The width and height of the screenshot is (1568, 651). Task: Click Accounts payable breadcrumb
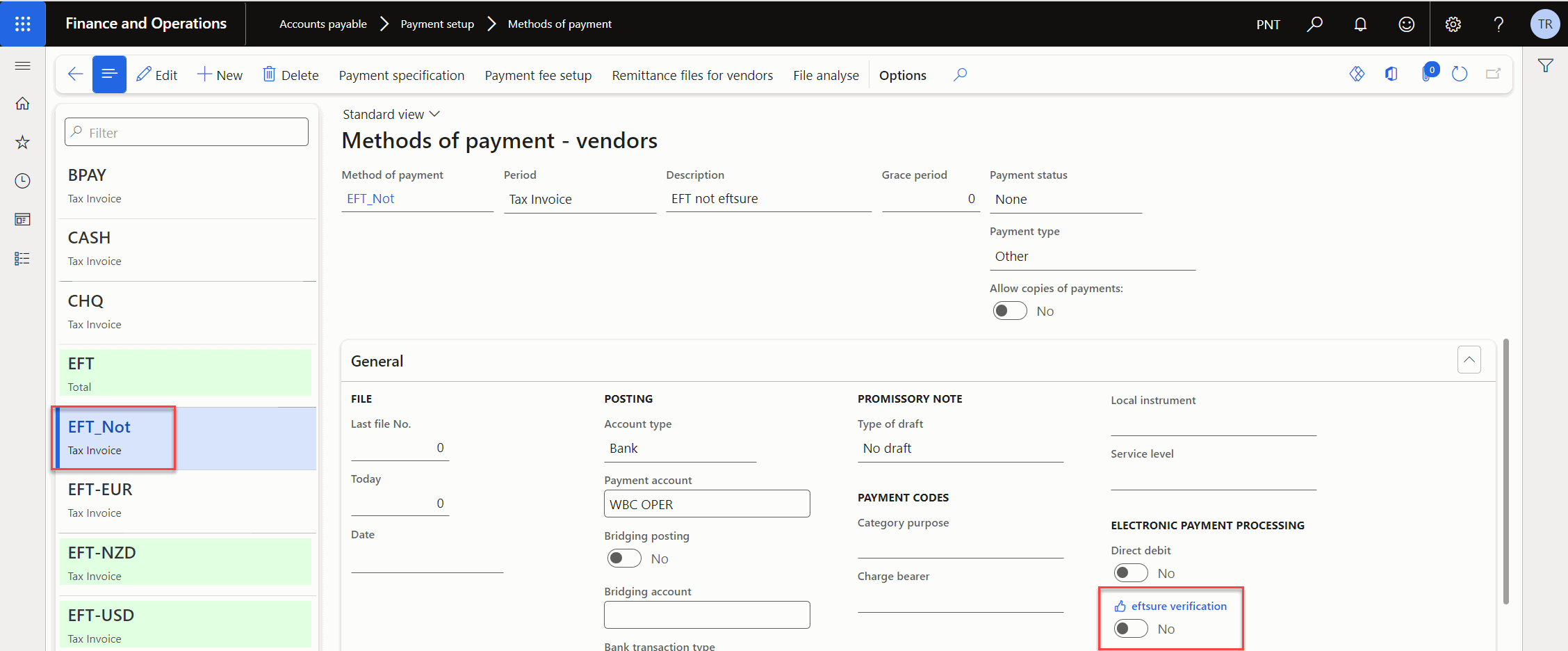pyautogui.click(x=323, y=24)
